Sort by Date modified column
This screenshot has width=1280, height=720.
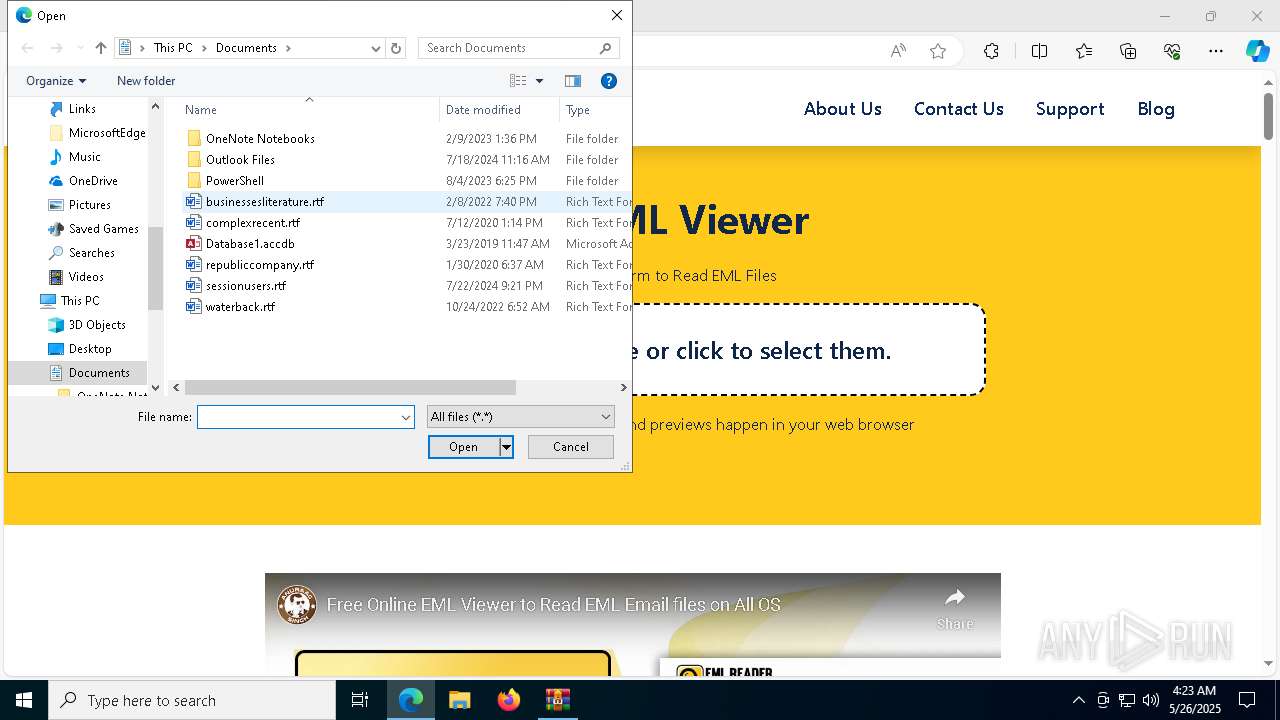[499, 110]
